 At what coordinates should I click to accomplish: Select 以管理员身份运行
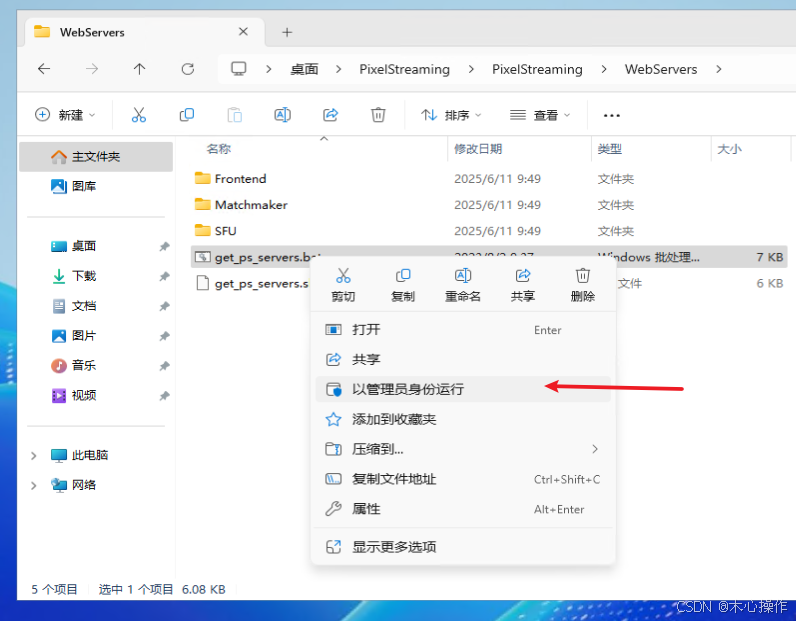[x=463, y=389]
